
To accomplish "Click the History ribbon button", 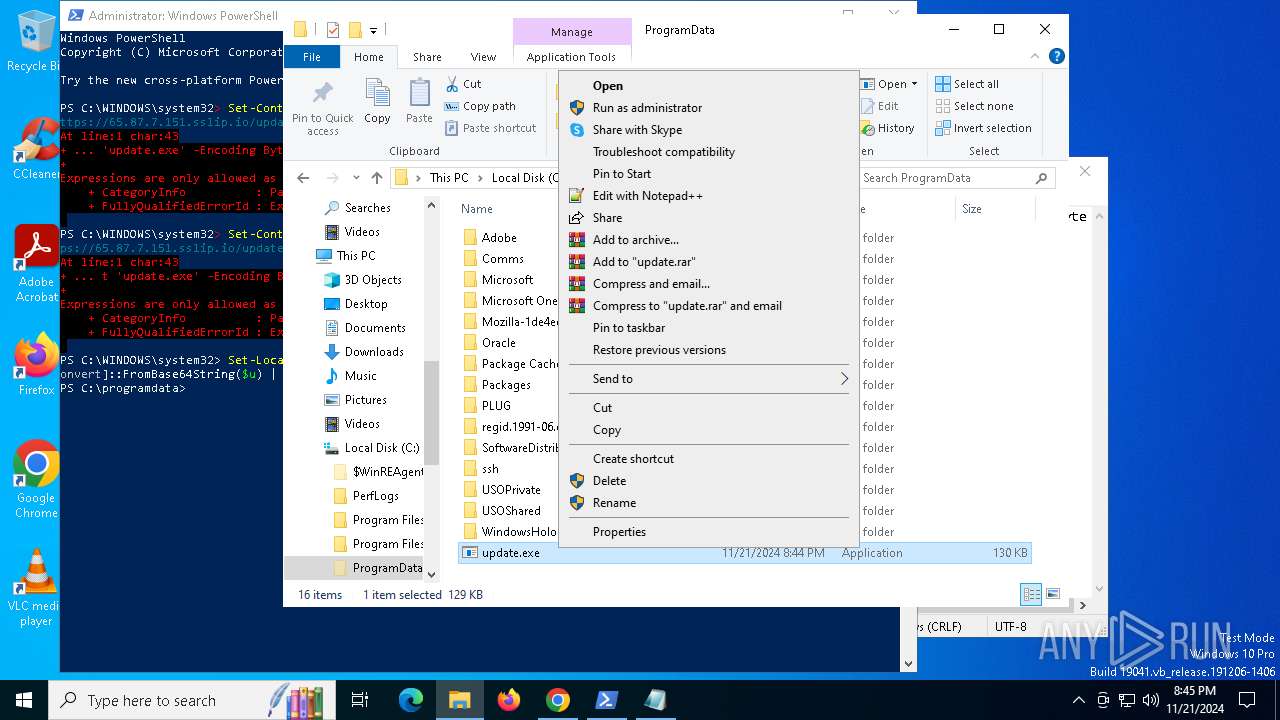I will [887, 128].
